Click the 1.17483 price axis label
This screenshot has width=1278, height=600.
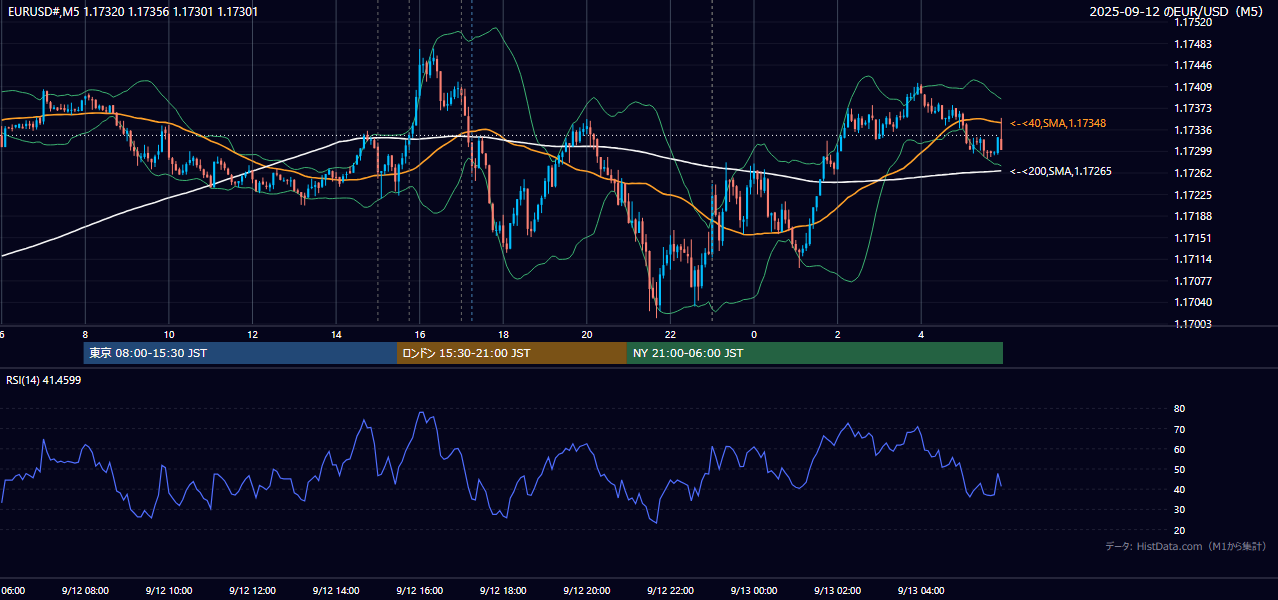point(1193,44)
